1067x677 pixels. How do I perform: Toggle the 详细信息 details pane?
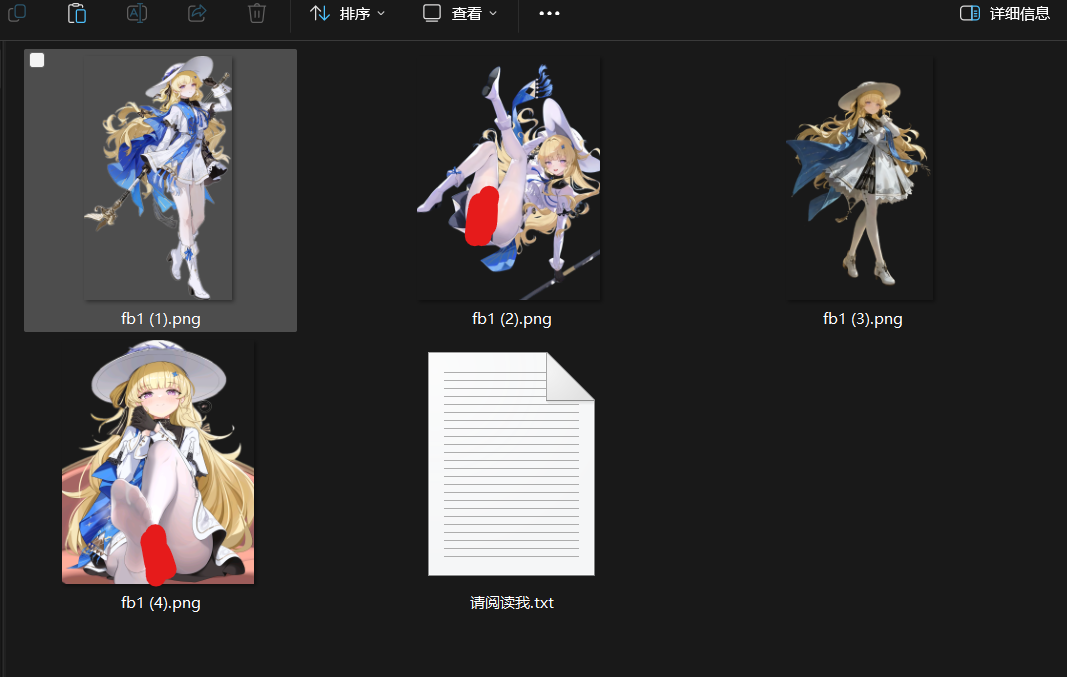pyautogui.click(x=1005, y=13)
